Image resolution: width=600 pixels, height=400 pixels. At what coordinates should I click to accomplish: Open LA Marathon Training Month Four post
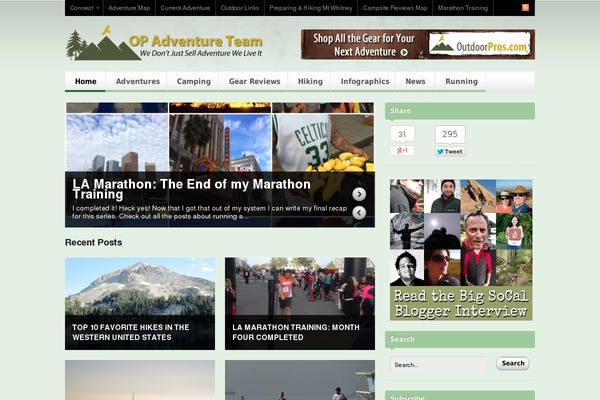pos(300,304)
